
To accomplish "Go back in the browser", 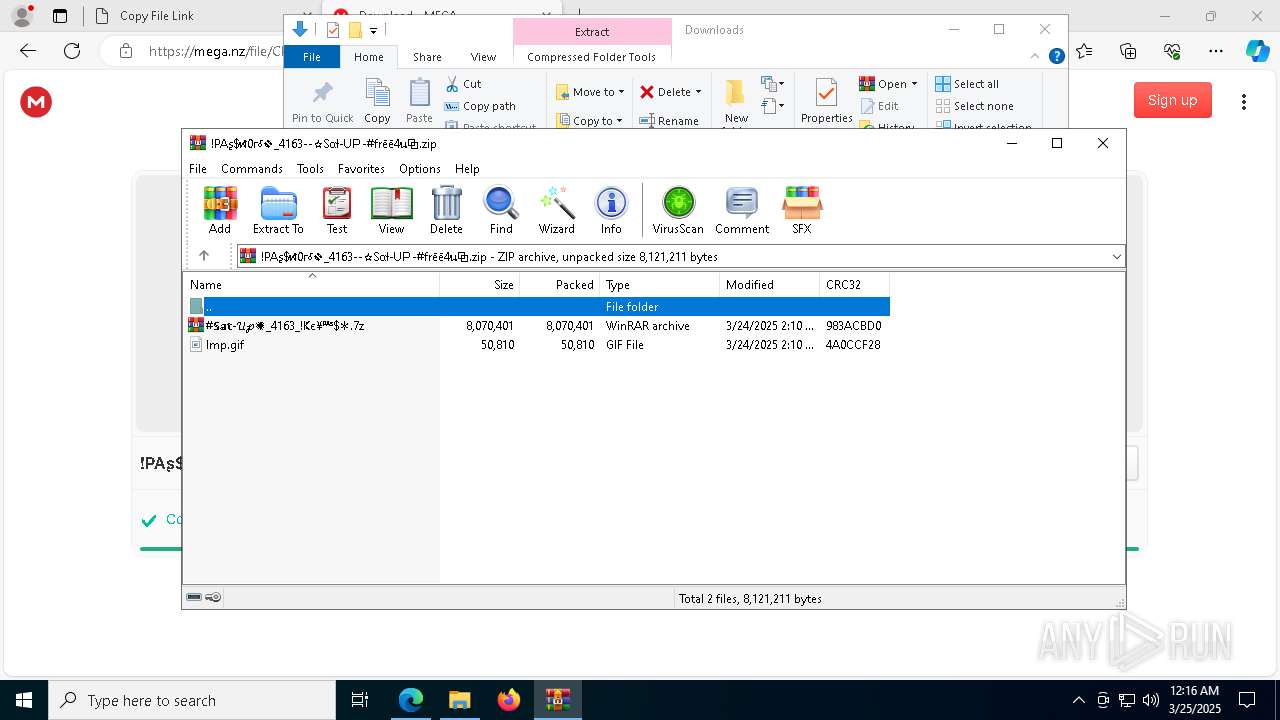I will (x=28, y=51).
